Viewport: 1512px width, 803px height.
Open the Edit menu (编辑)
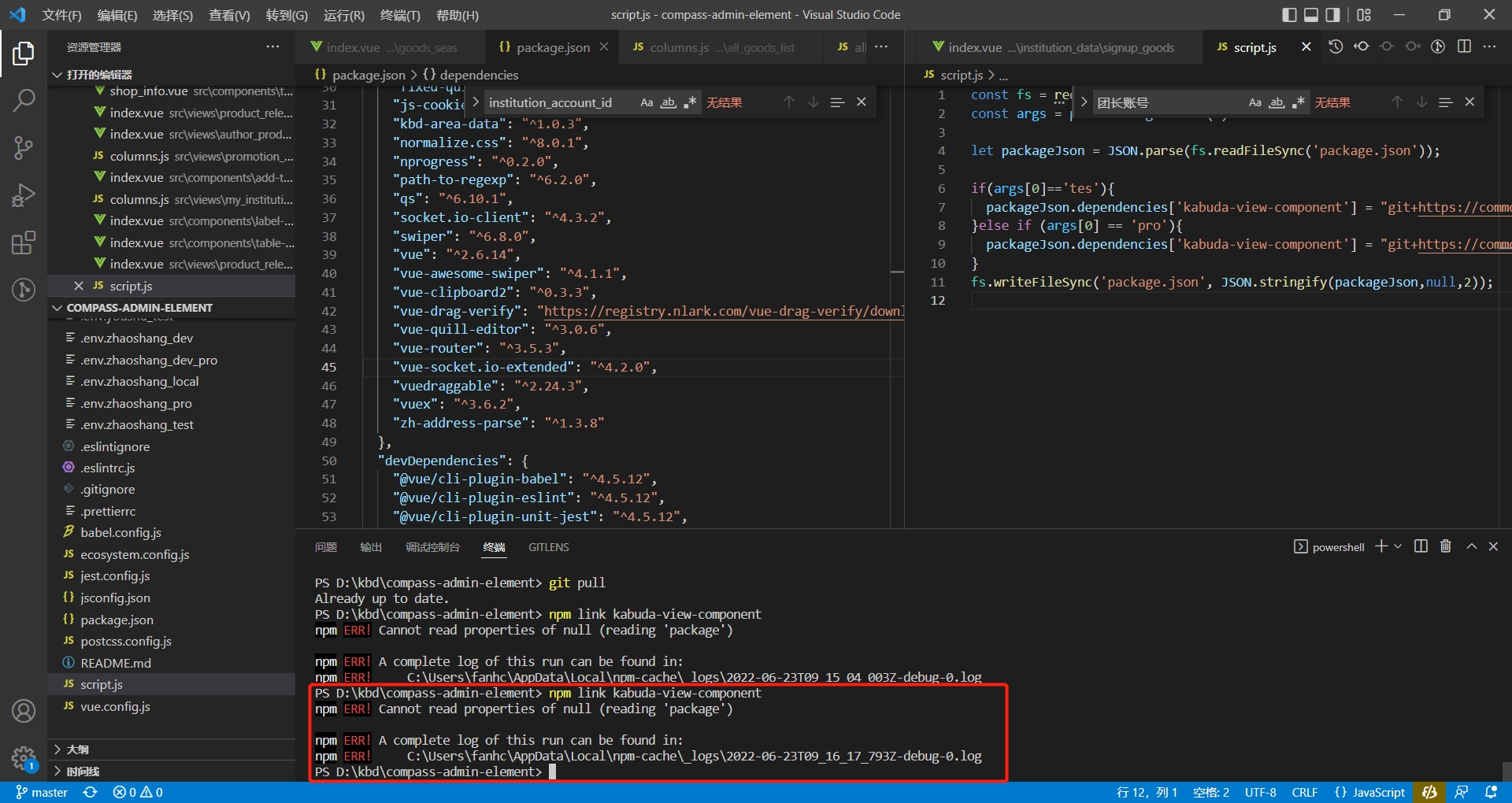[x=117, y=15]
